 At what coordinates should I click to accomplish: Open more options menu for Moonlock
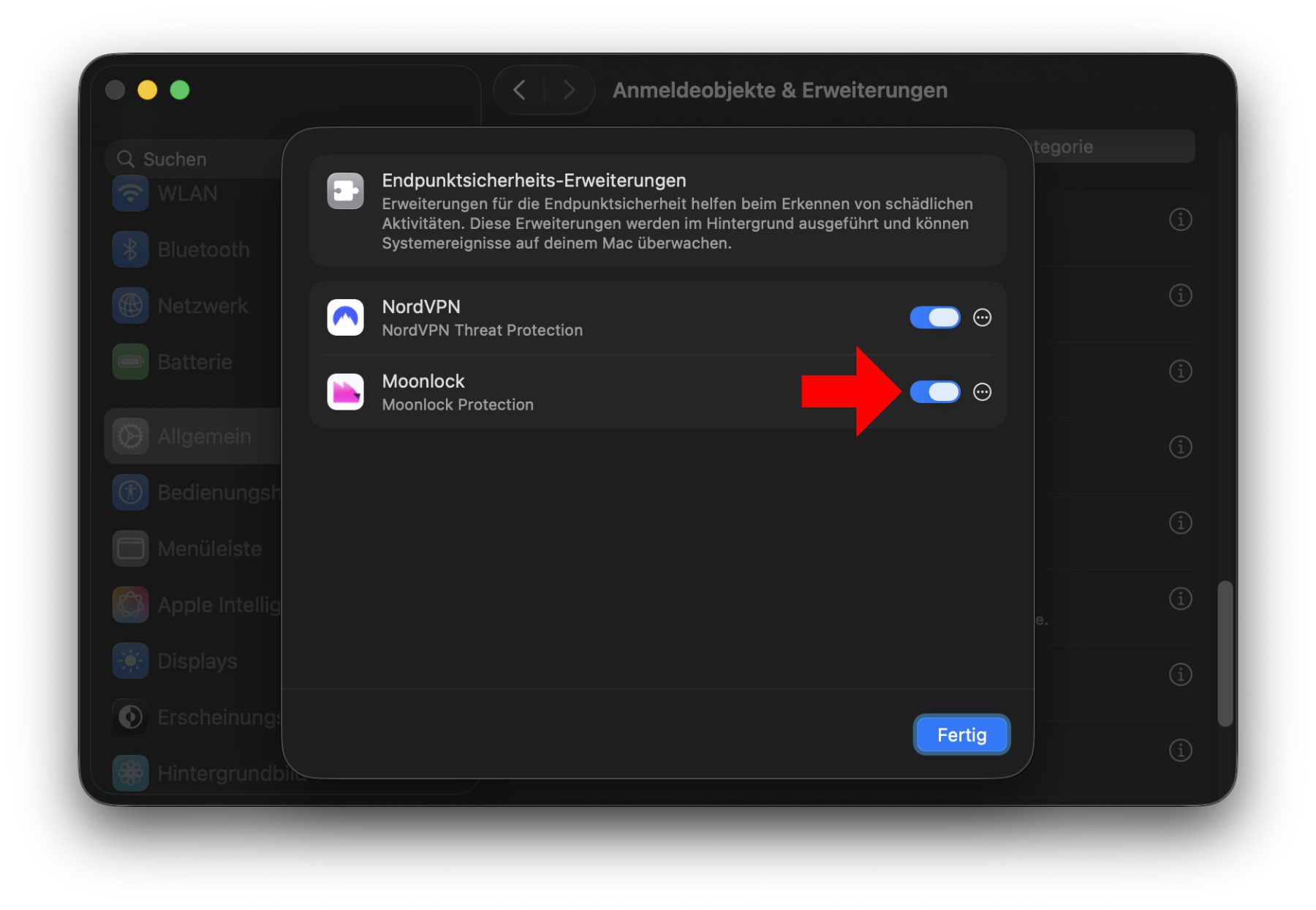click(982, 392)
